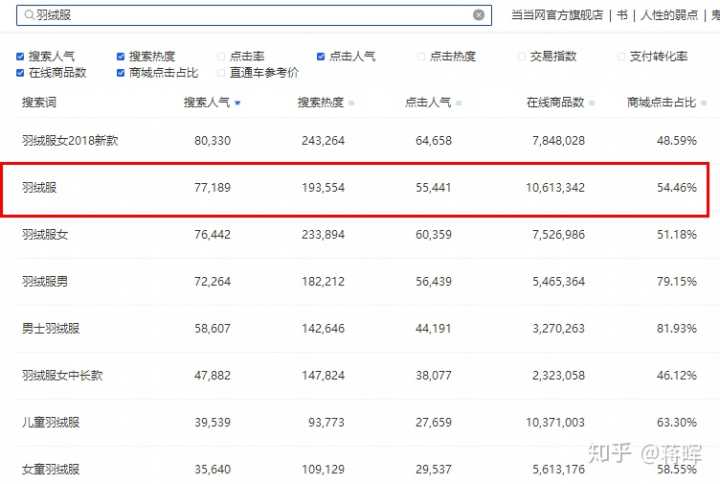Uncheck the 在线商品数 checkbox

[20, 73]
